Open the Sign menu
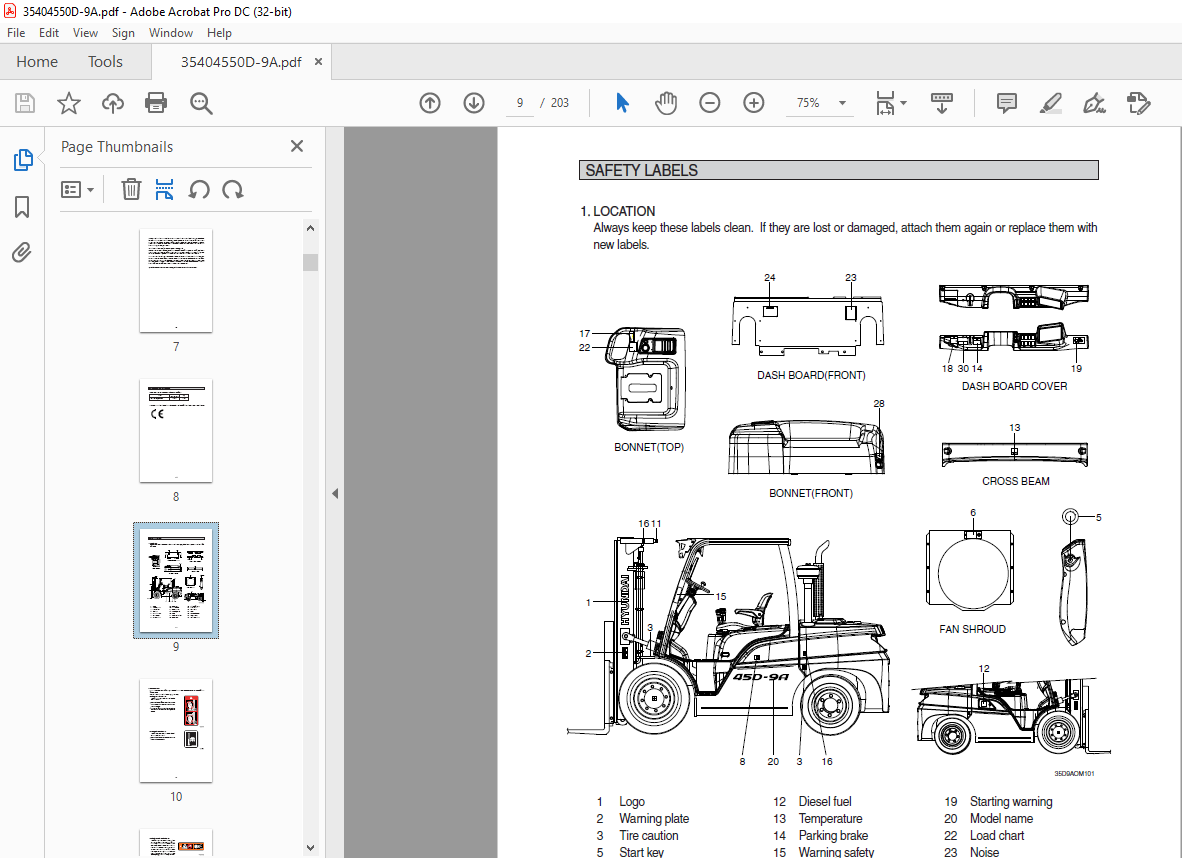This screenshot has width=1182, height=858. point(123,32)
